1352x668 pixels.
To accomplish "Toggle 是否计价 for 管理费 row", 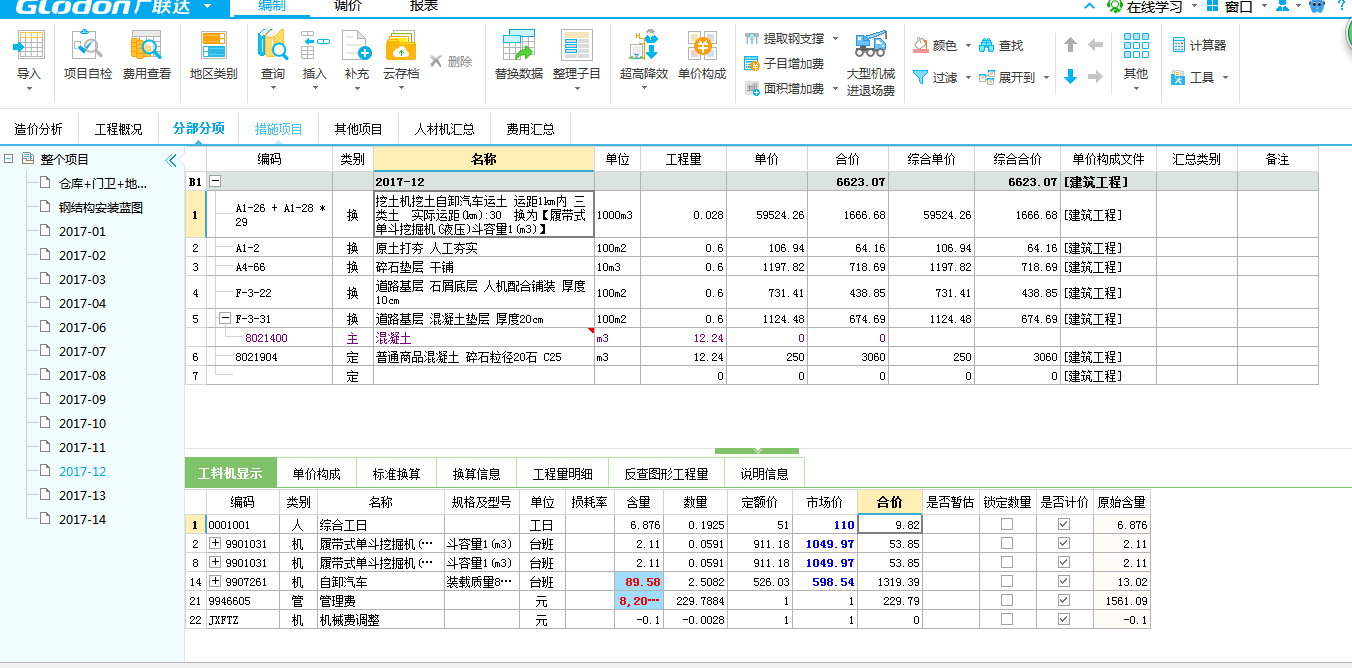I will point(1064,600).
